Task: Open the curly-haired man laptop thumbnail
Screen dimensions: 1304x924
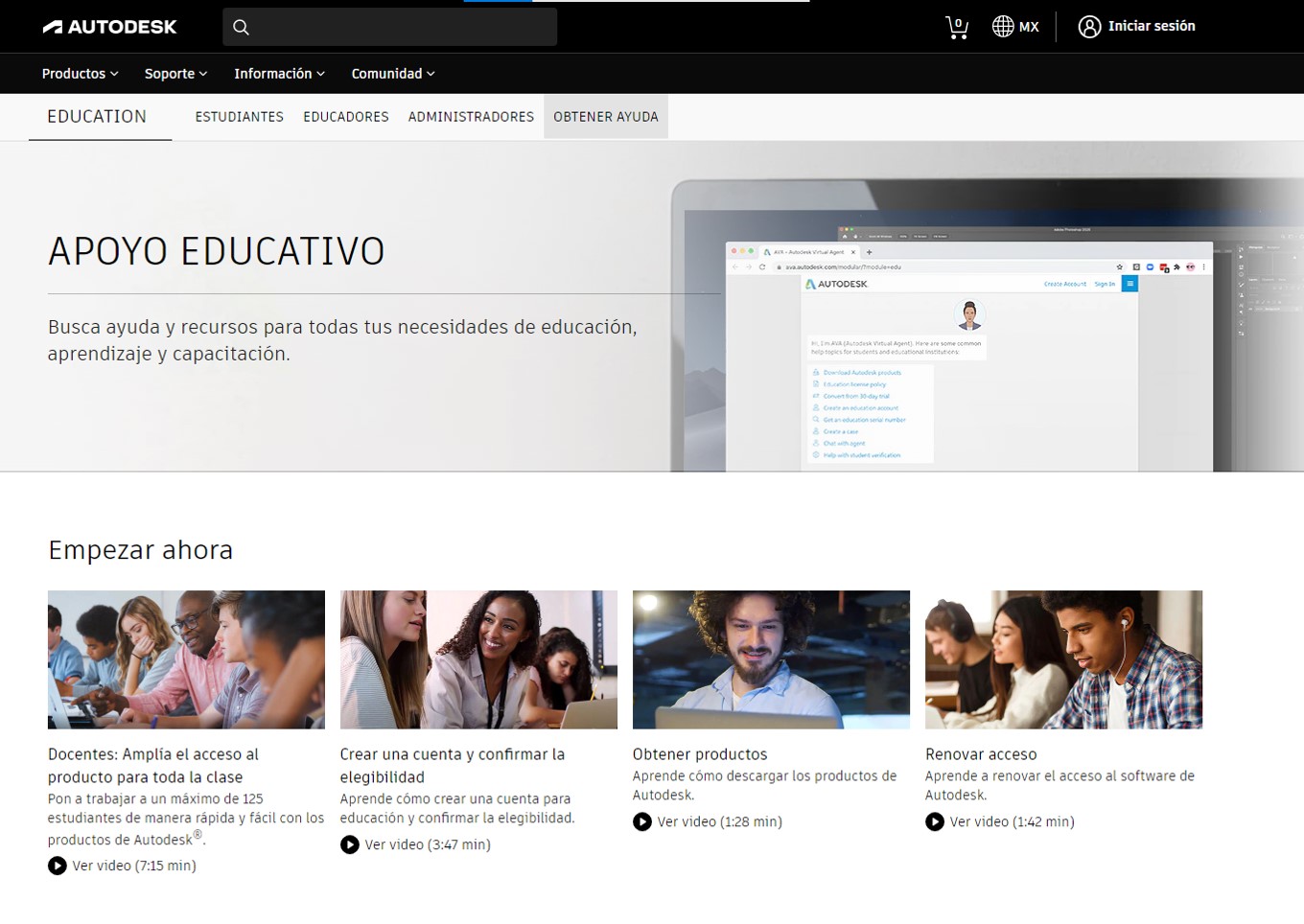Action: click(771, 659)
